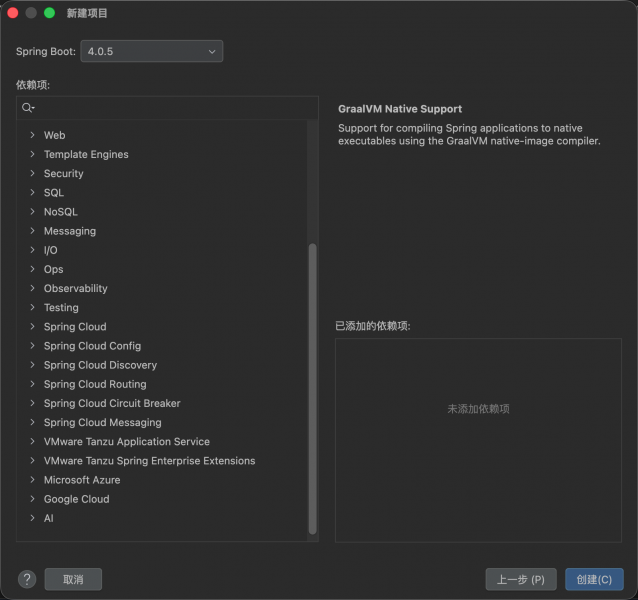
Task: Click the dependency list scrollbar
Action: (312, 388)
